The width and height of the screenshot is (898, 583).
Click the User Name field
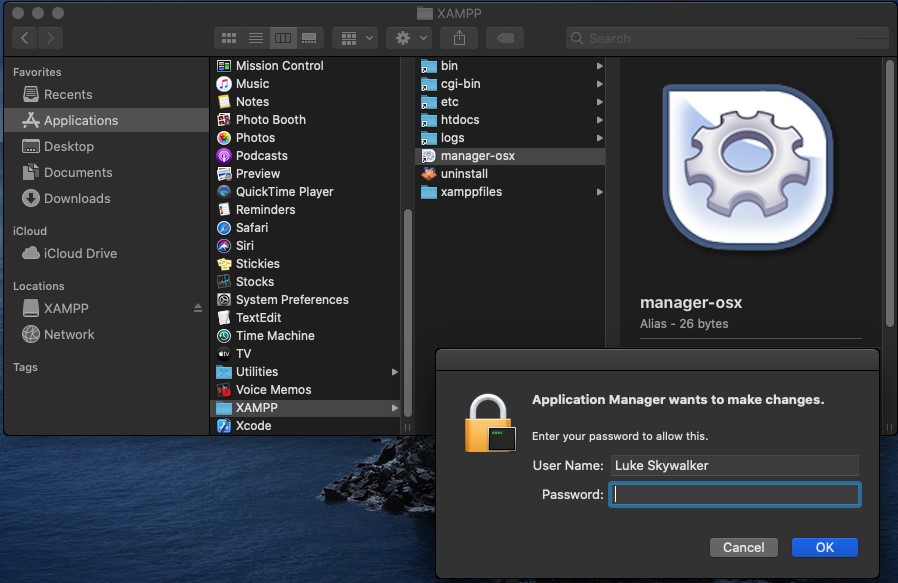[x=735, y=466]
